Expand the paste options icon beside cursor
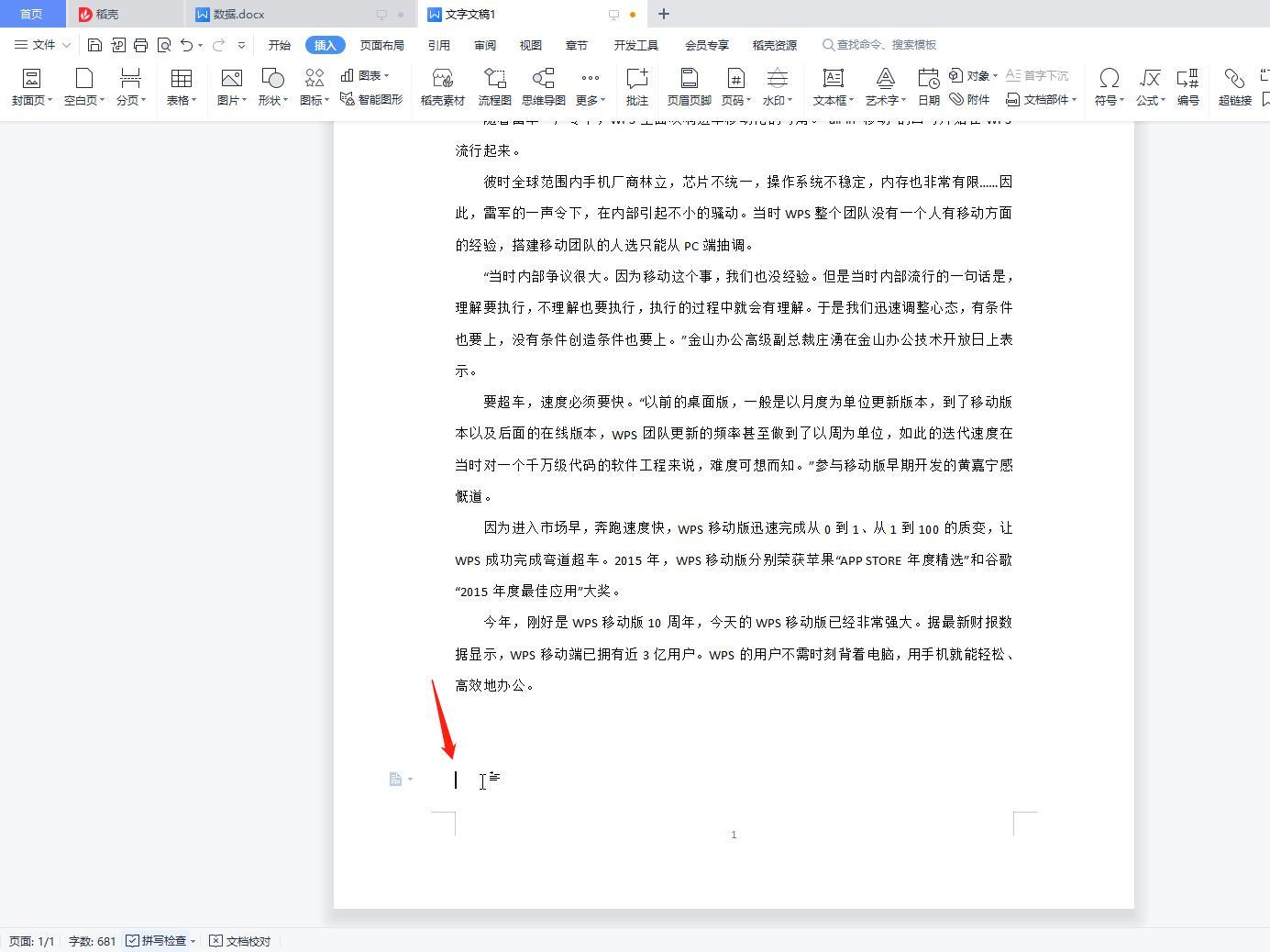Image resolution: width=1270 pixels, height=952 pixels. [400, 779]
